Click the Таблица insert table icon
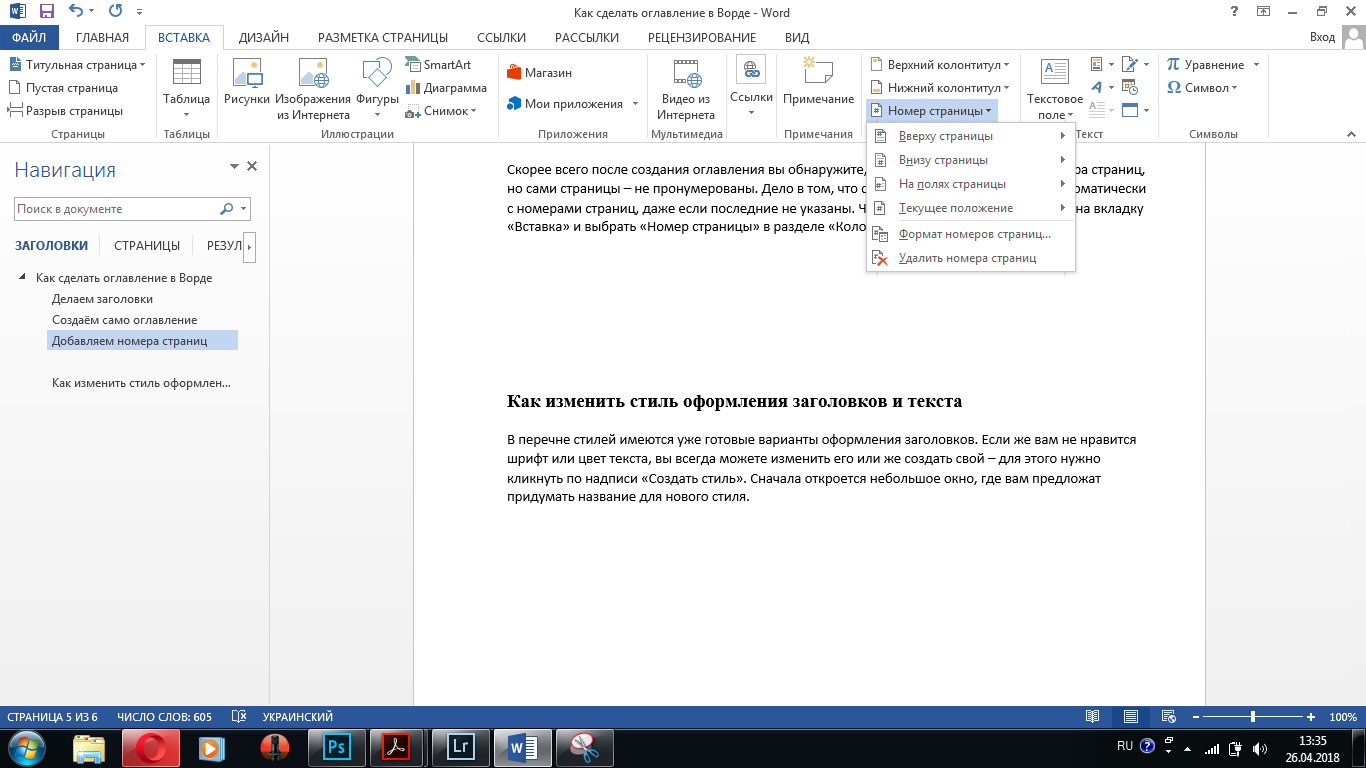Screen dimensions: 1366x768 pyautogui.click(x=186, y=74)
